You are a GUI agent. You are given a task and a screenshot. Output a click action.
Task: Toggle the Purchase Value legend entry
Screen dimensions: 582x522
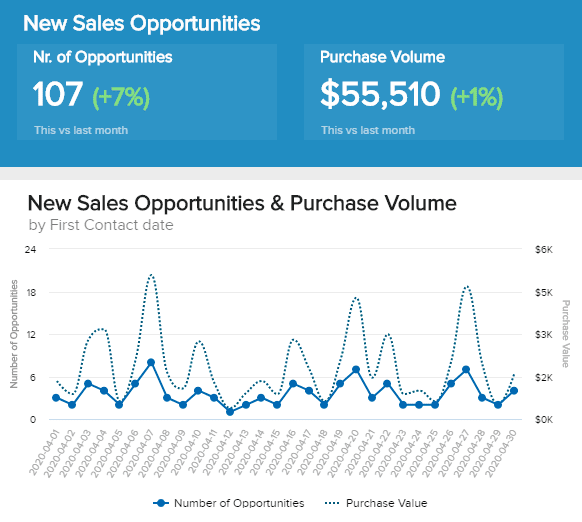click(x=376, y=503)
